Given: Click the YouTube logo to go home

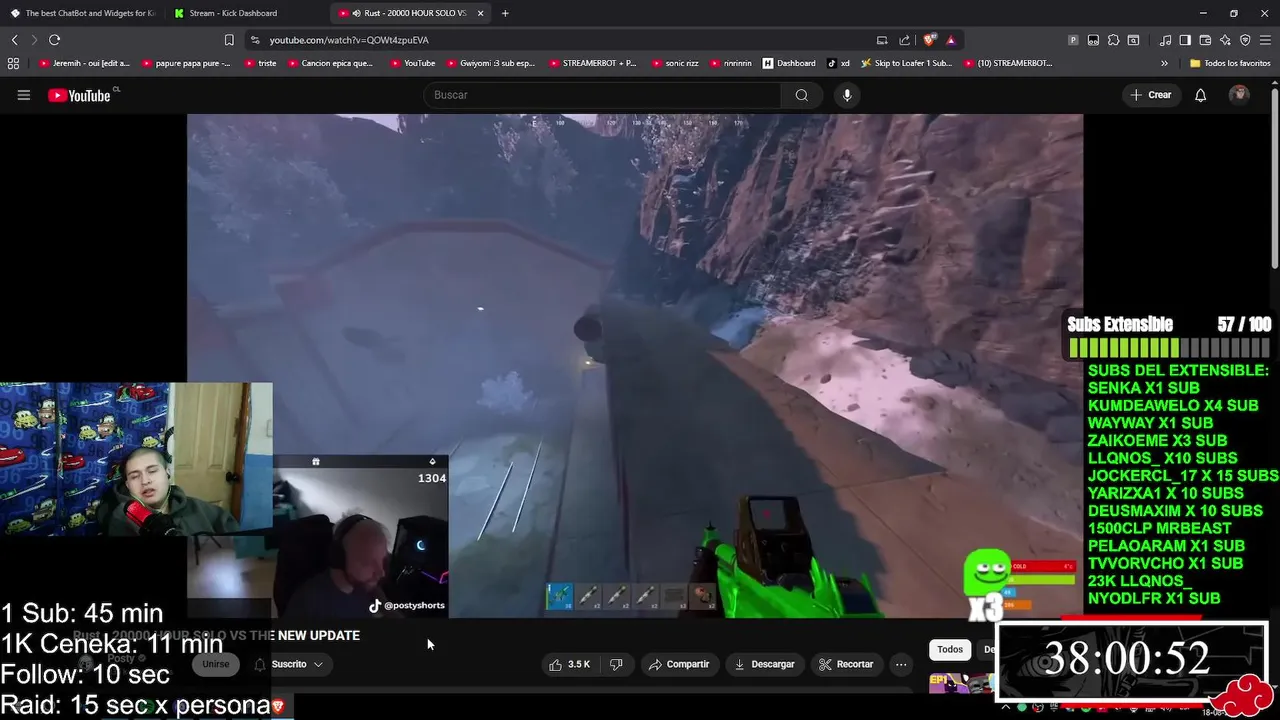Looking at the screenshot, I should click(x=79, y=95).
